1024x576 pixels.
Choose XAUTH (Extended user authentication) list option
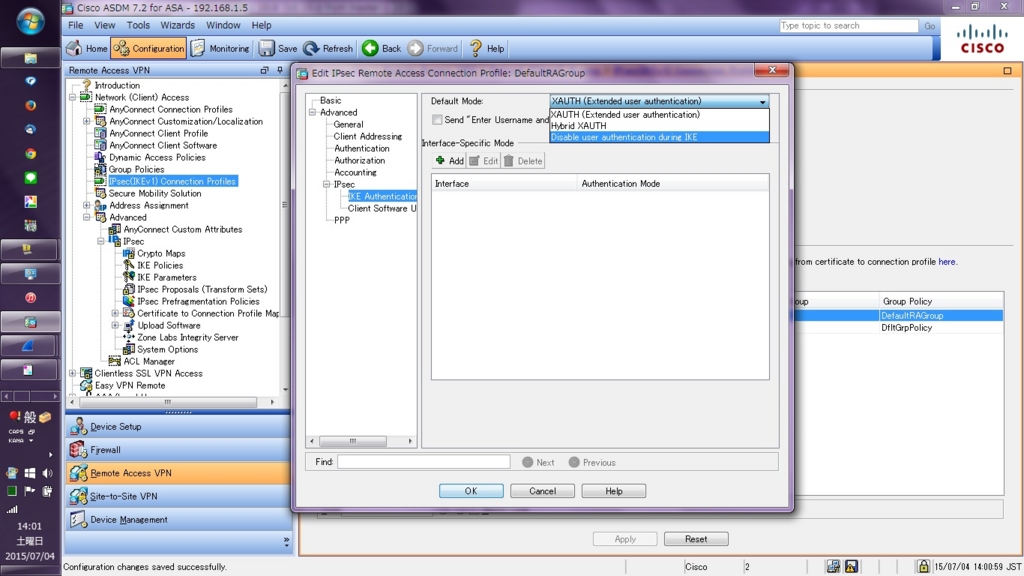[x=660, y=115]
